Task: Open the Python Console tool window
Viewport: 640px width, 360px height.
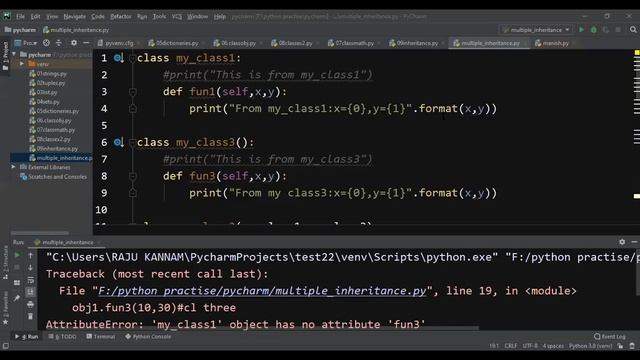Action: pos(148,337)
